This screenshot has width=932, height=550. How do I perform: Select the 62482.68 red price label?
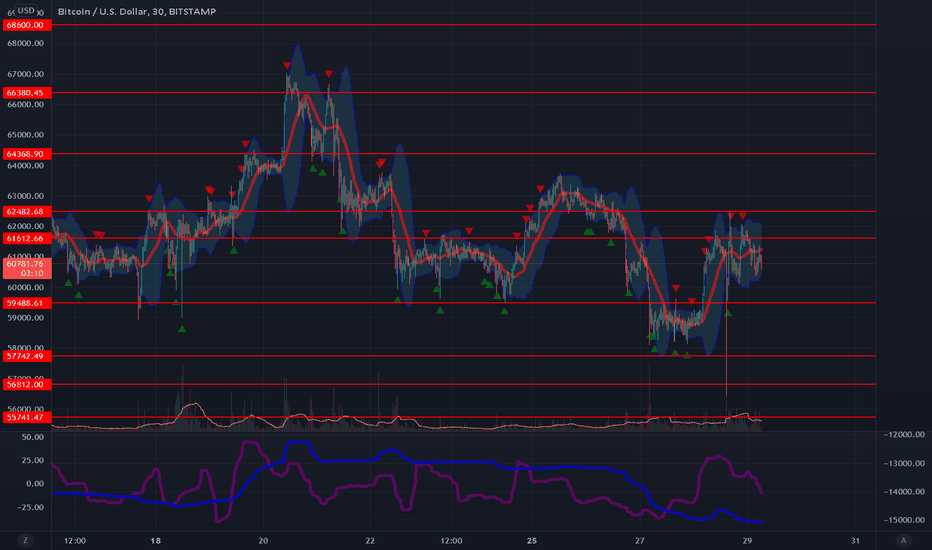point(27,212)
